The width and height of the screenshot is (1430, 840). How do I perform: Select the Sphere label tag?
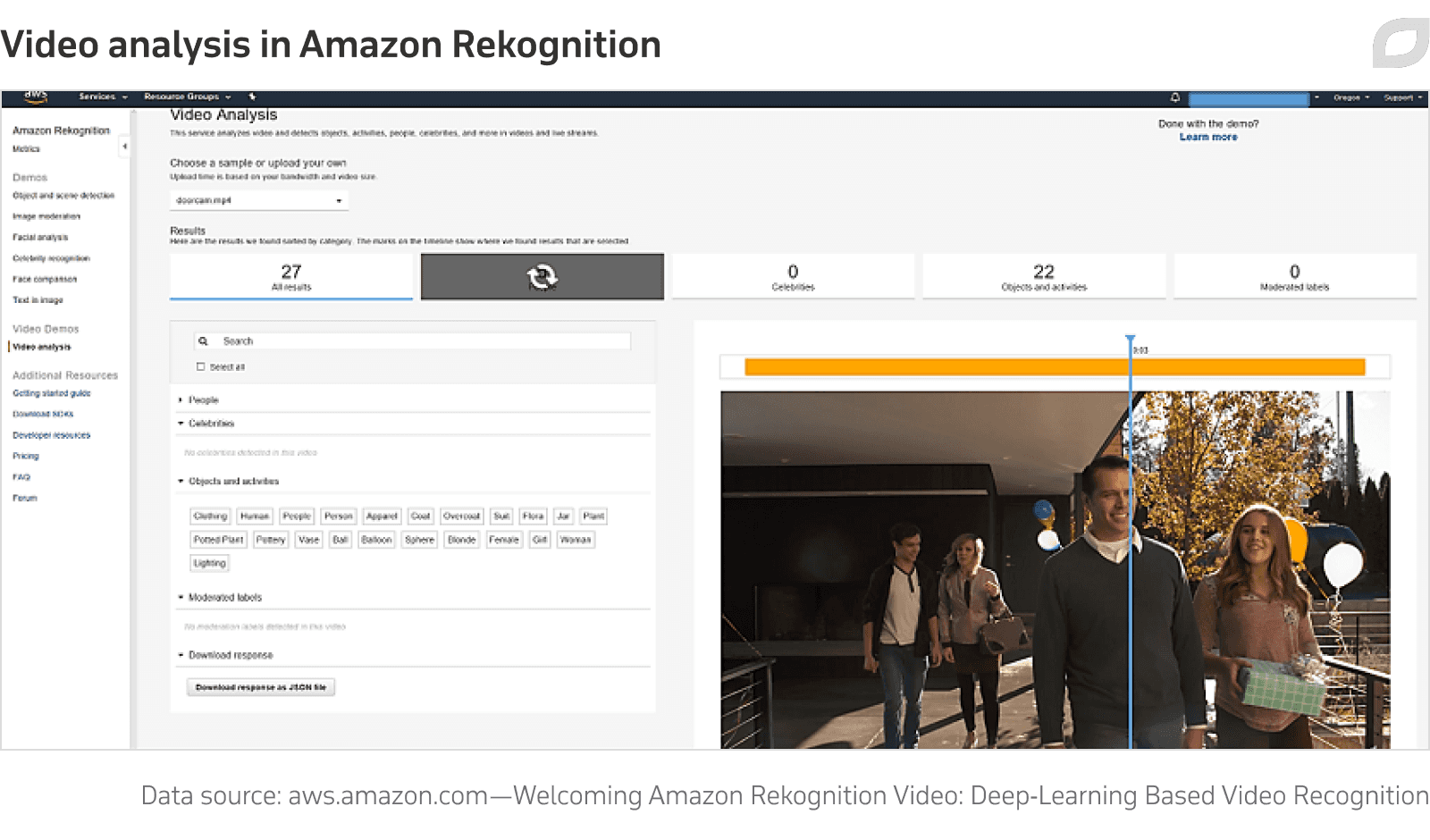pyautogui.click(x=420, y=540)
